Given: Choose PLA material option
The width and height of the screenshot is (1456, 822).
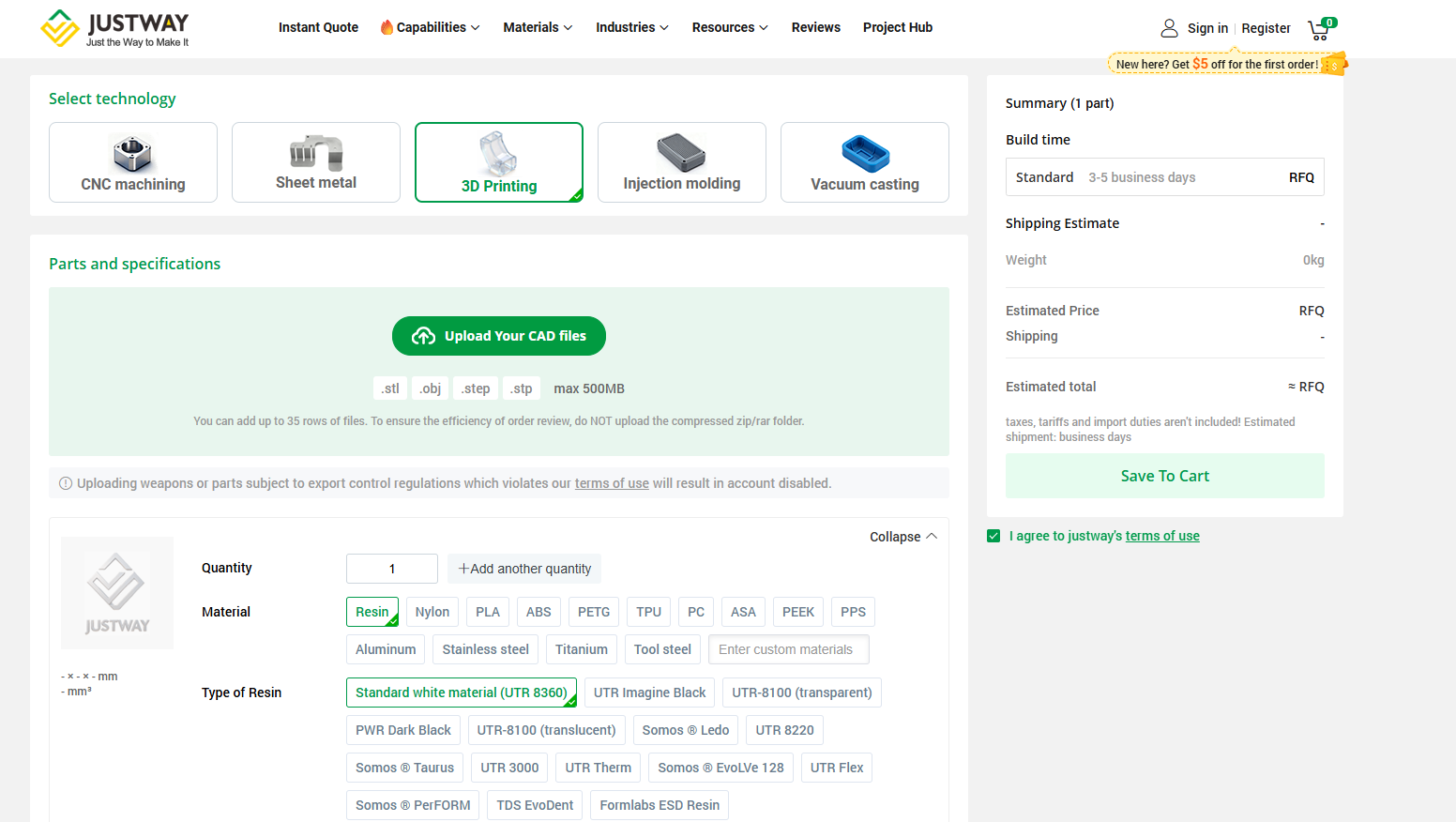Looking at the screenshot, I should point(488,612).
